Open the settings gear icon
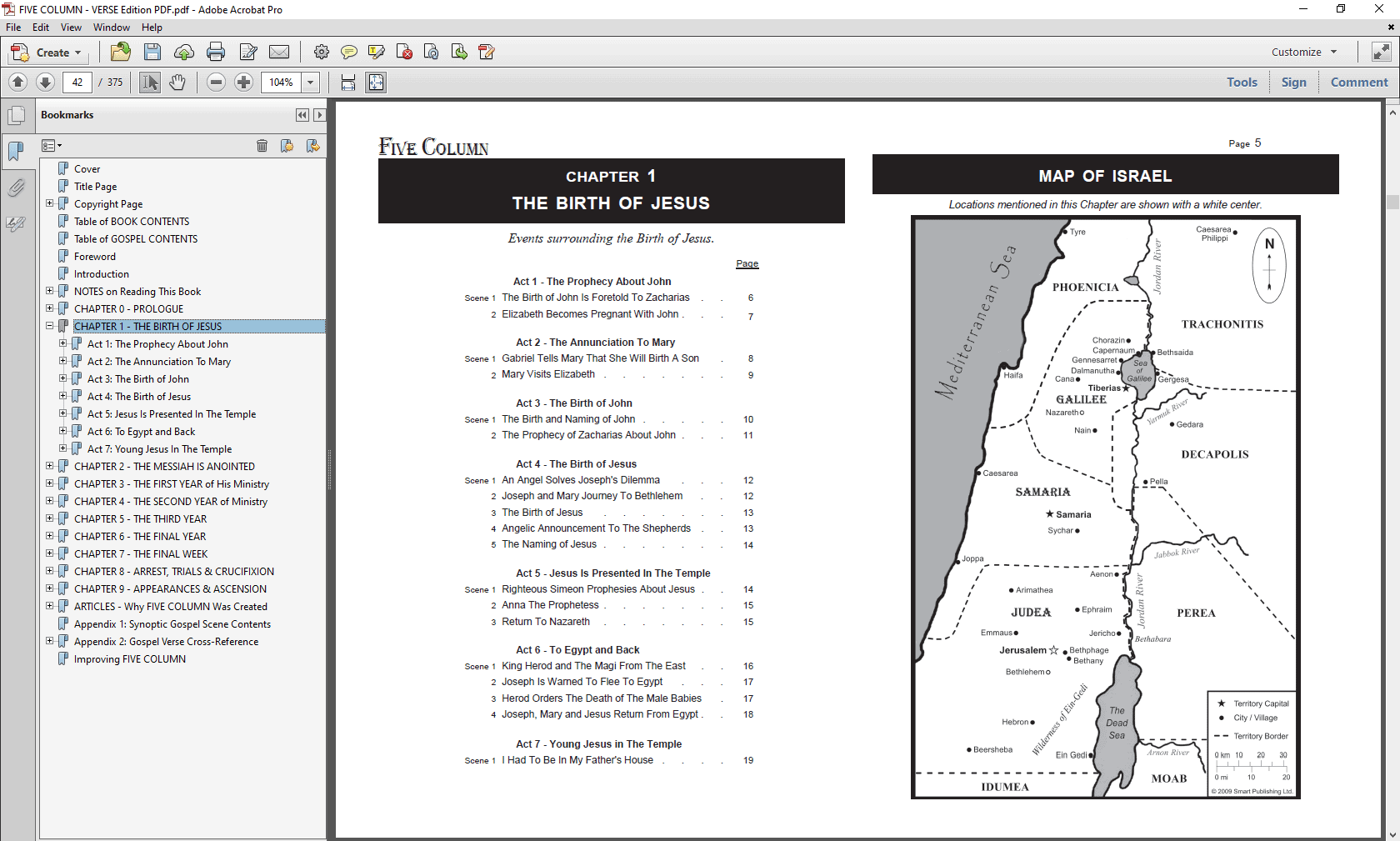The width and height of the screenshot is (1400, 841). pyautogui.click(x=321, y=52)
